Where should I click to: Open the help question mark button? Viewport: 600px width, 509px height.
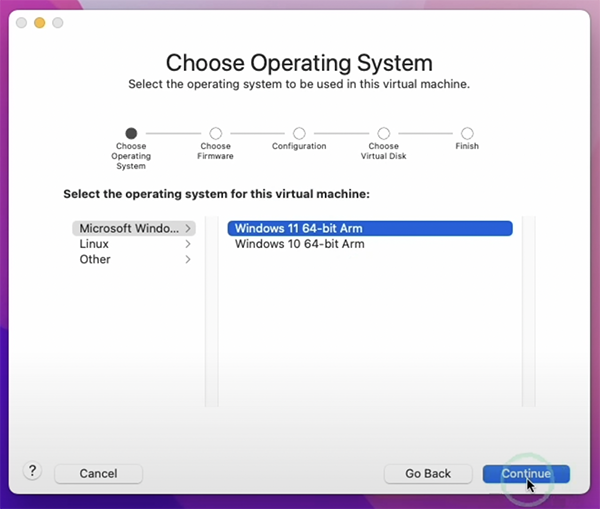33,470
